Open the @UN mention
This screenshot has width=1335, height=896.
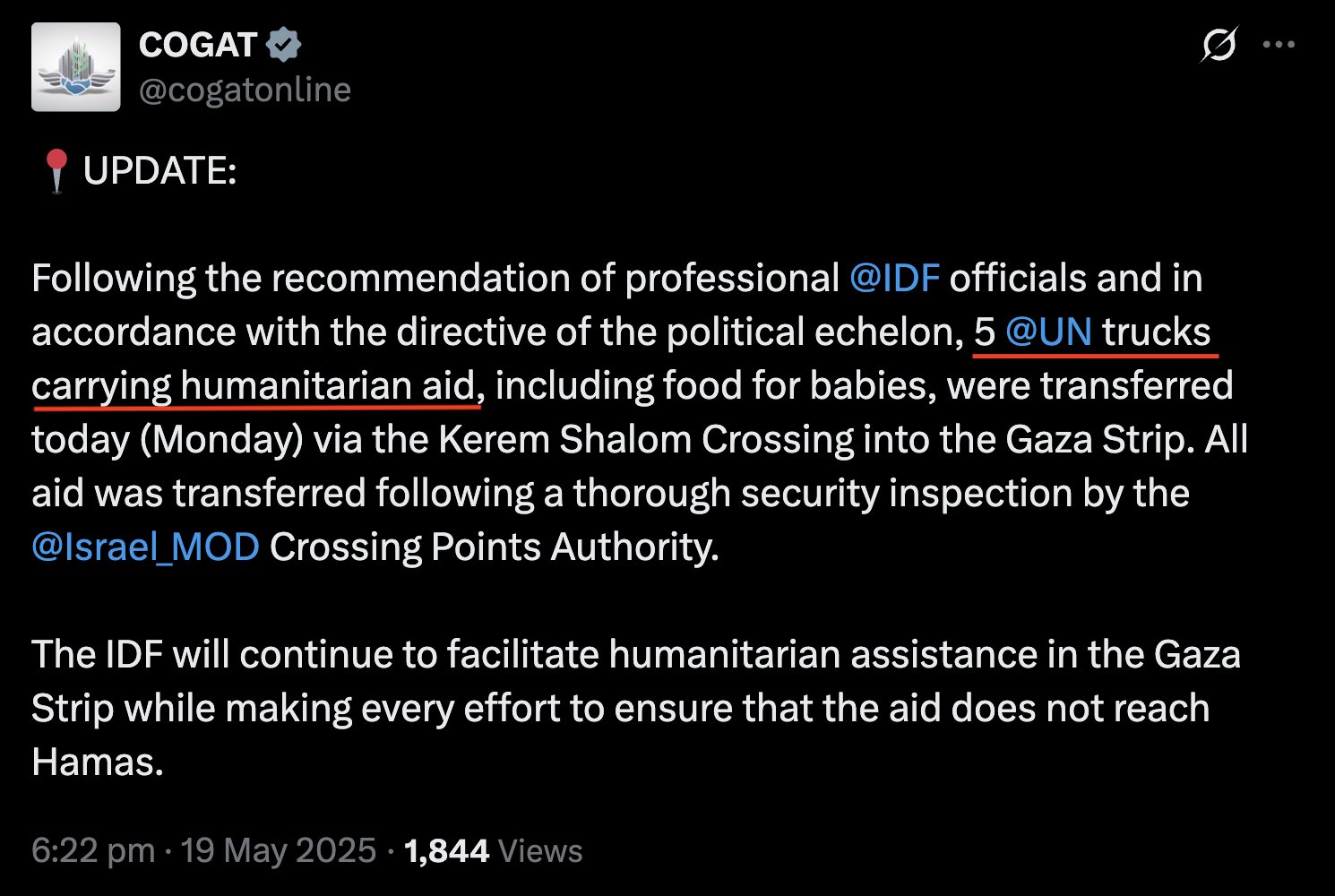(x=1048, y=332)
